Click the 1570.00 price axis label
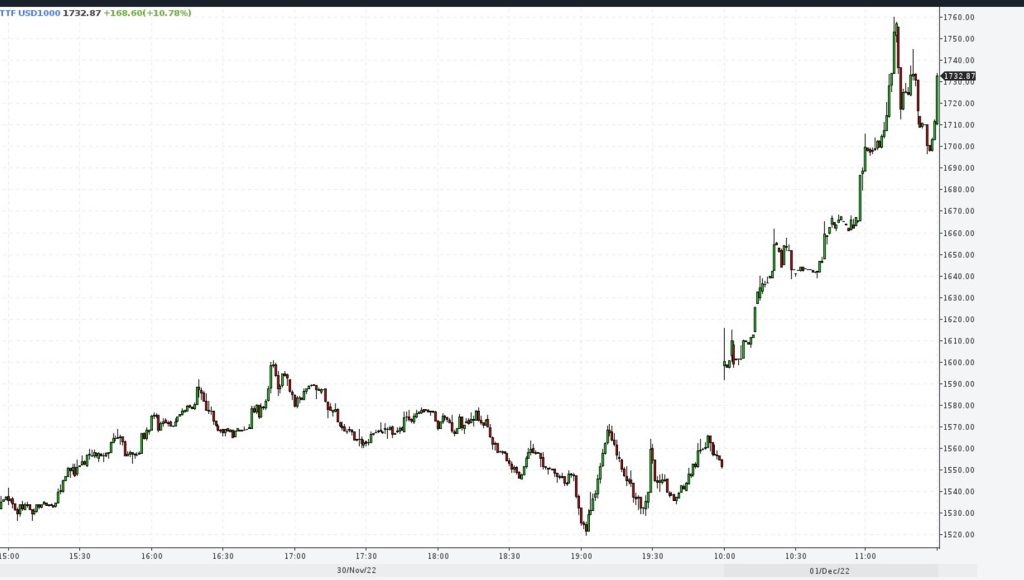Image resolution: width=1024 pixels, height=580 pixels. [959, 428]
